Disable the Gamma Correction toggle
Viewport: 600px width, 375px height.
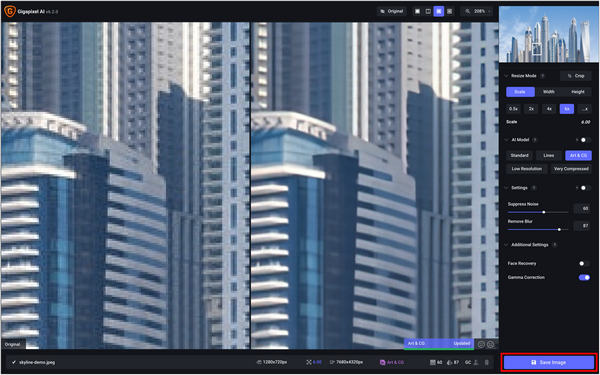click(x=584, y=277)
